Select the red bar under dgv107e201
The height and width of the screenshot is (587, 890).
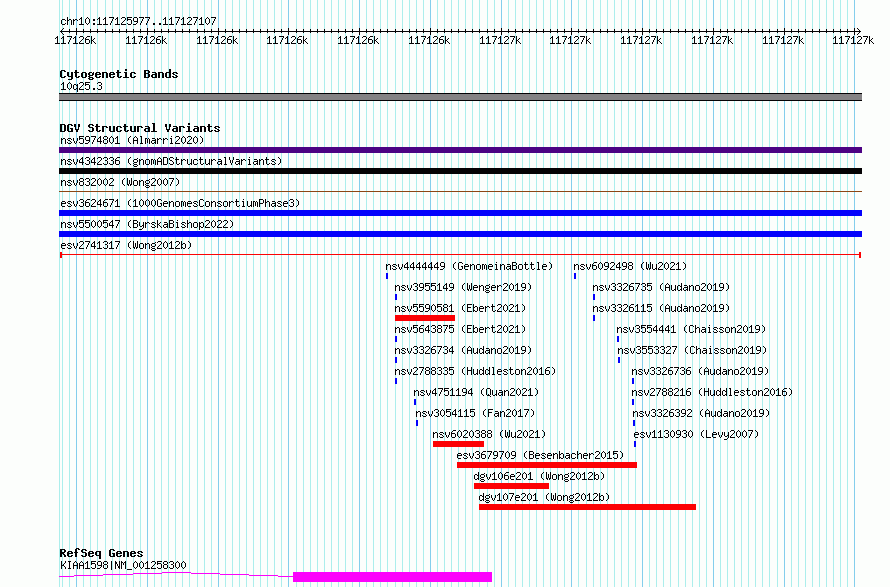point(587,507)
